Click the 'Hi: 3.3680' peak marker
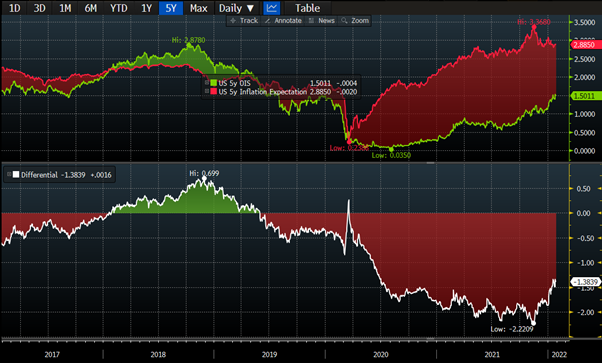Screen dimensions: 602x363 pos(534,22)
